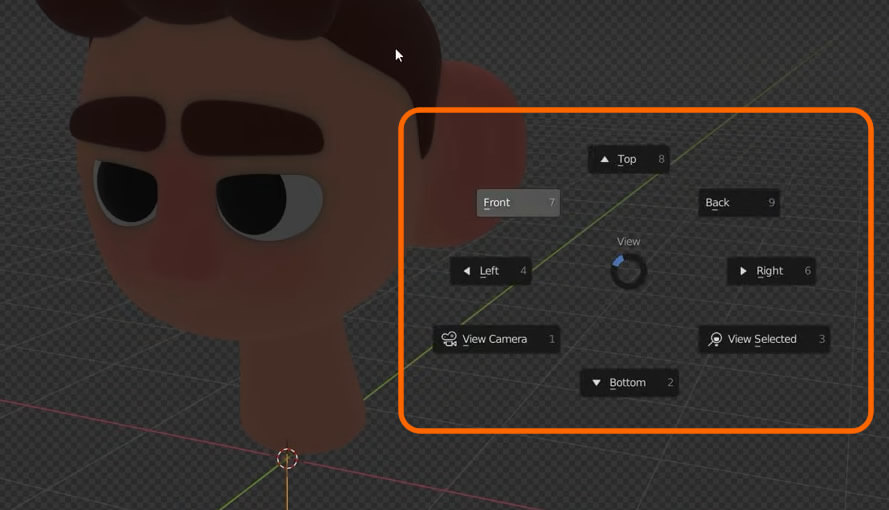This screenshot has width=889, height=510.
Task: Click the up-triangle icon on Top
Action: (x=604, y=159)
